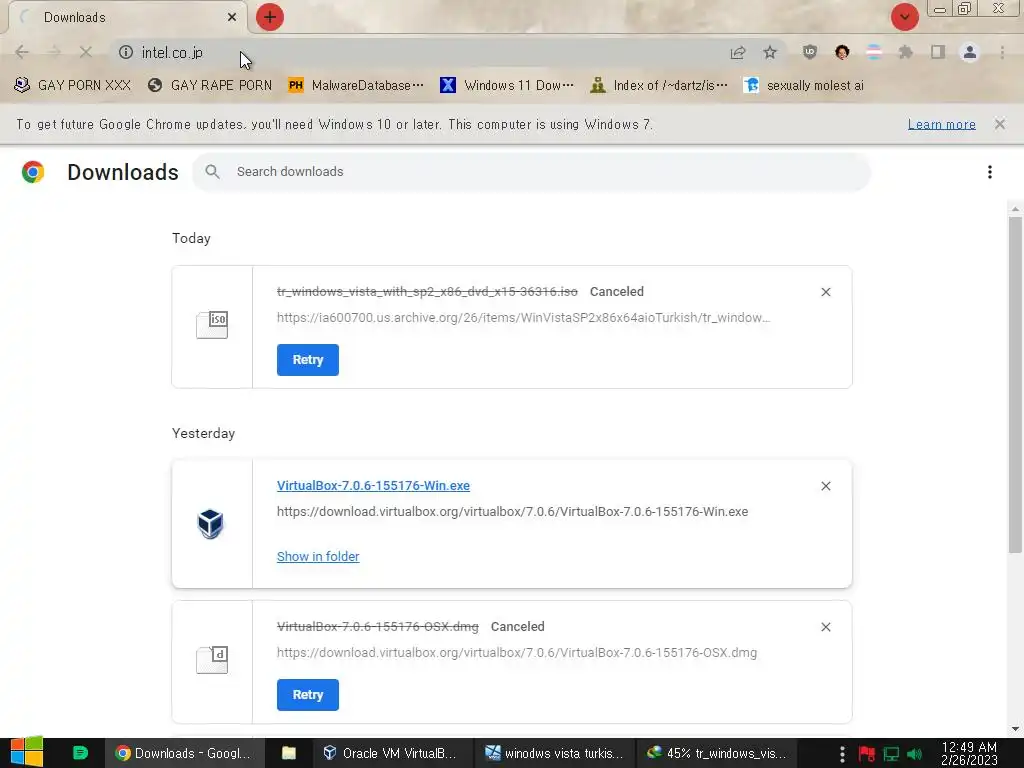Open the Index of /~dartz/is… bookmark
Screen dimensions: 1024x768
tap(658, 86)
